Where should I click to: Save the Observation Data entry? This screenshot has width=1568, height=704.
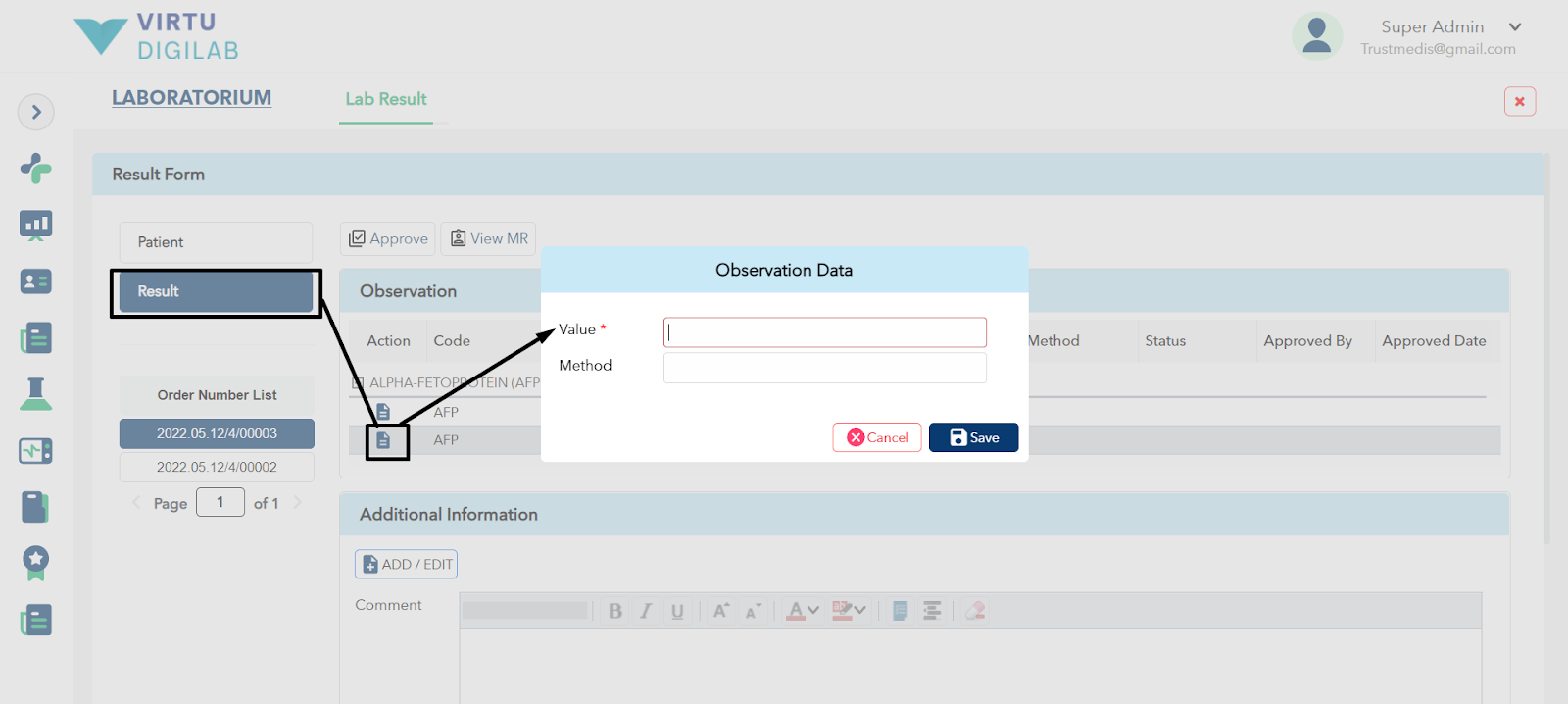pyautogui.click(x=974, y=437)
